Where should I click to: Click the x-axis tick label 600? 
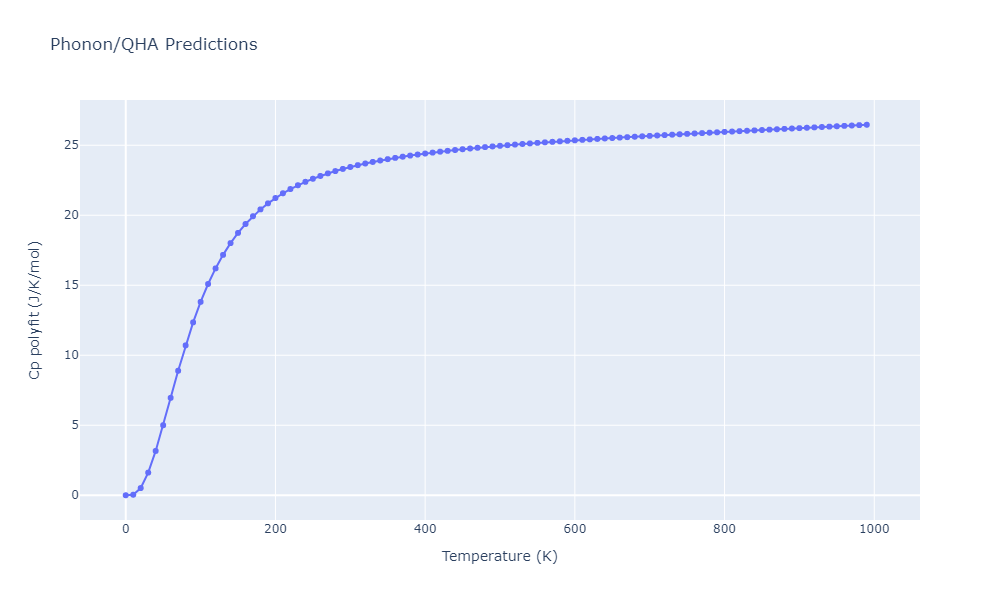point(574,529)
